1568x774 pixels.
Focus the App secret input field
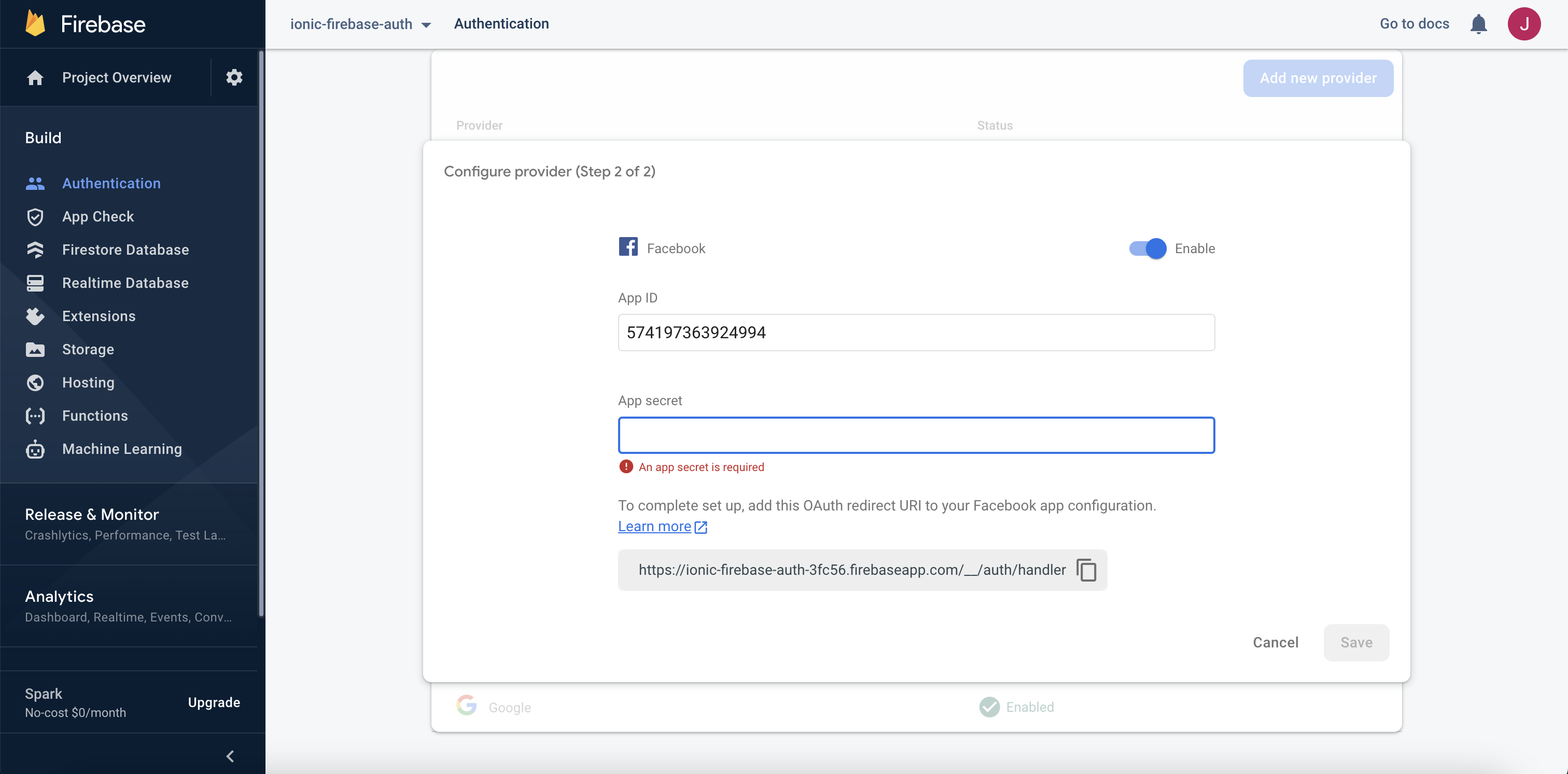coord(916,435)
